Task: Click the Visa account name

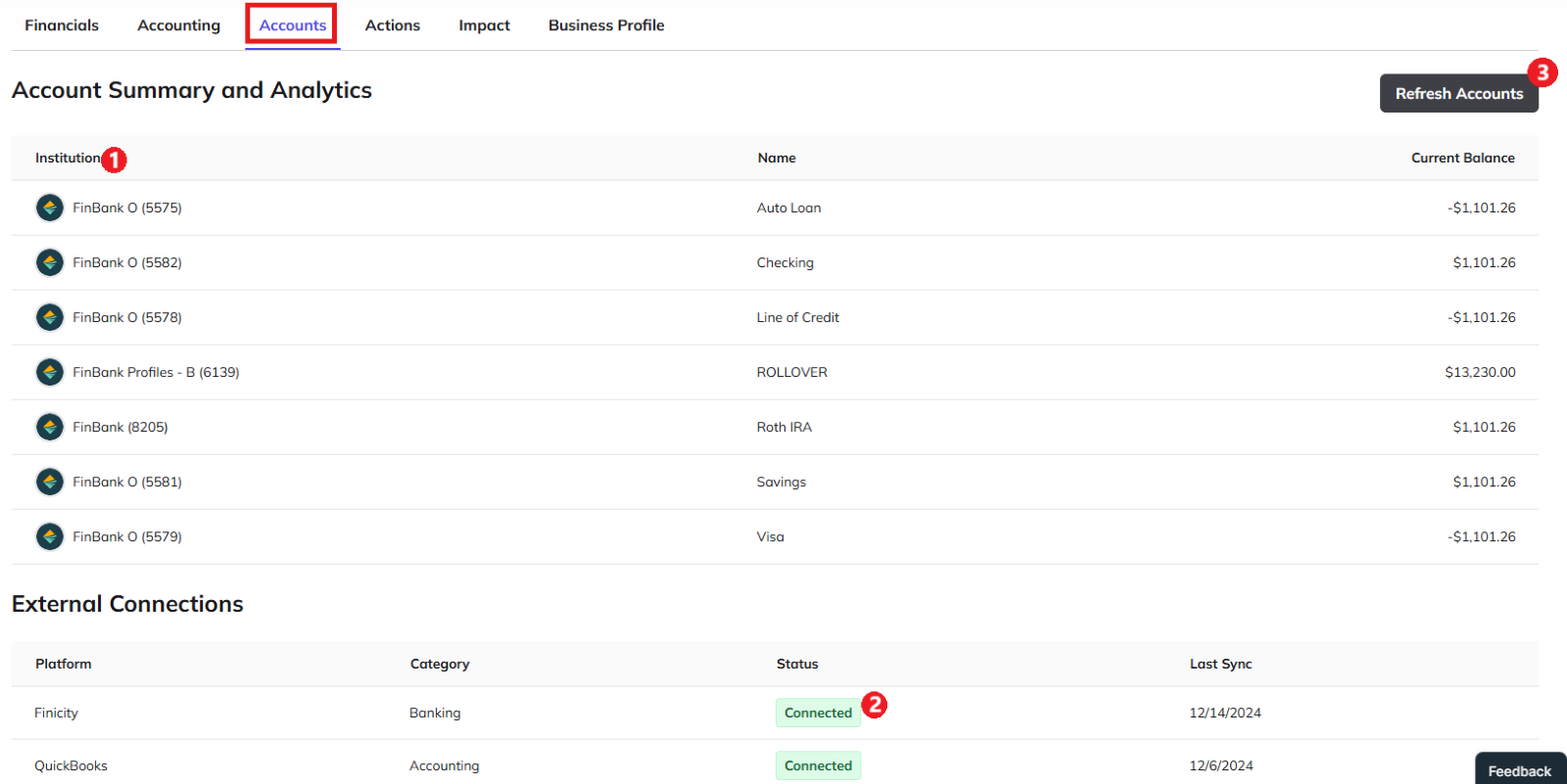Action: [770, 536]
